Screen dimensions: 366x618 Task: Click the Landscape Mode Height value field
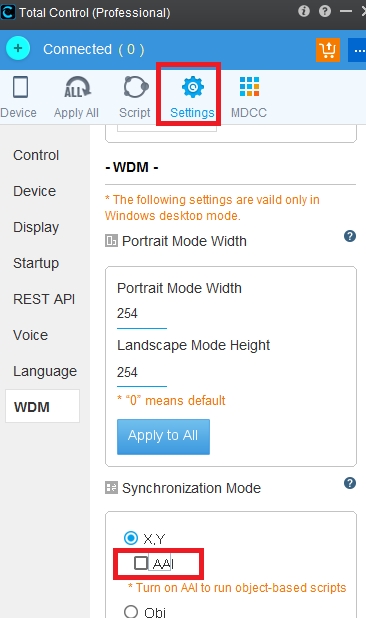tap(142, 372)
